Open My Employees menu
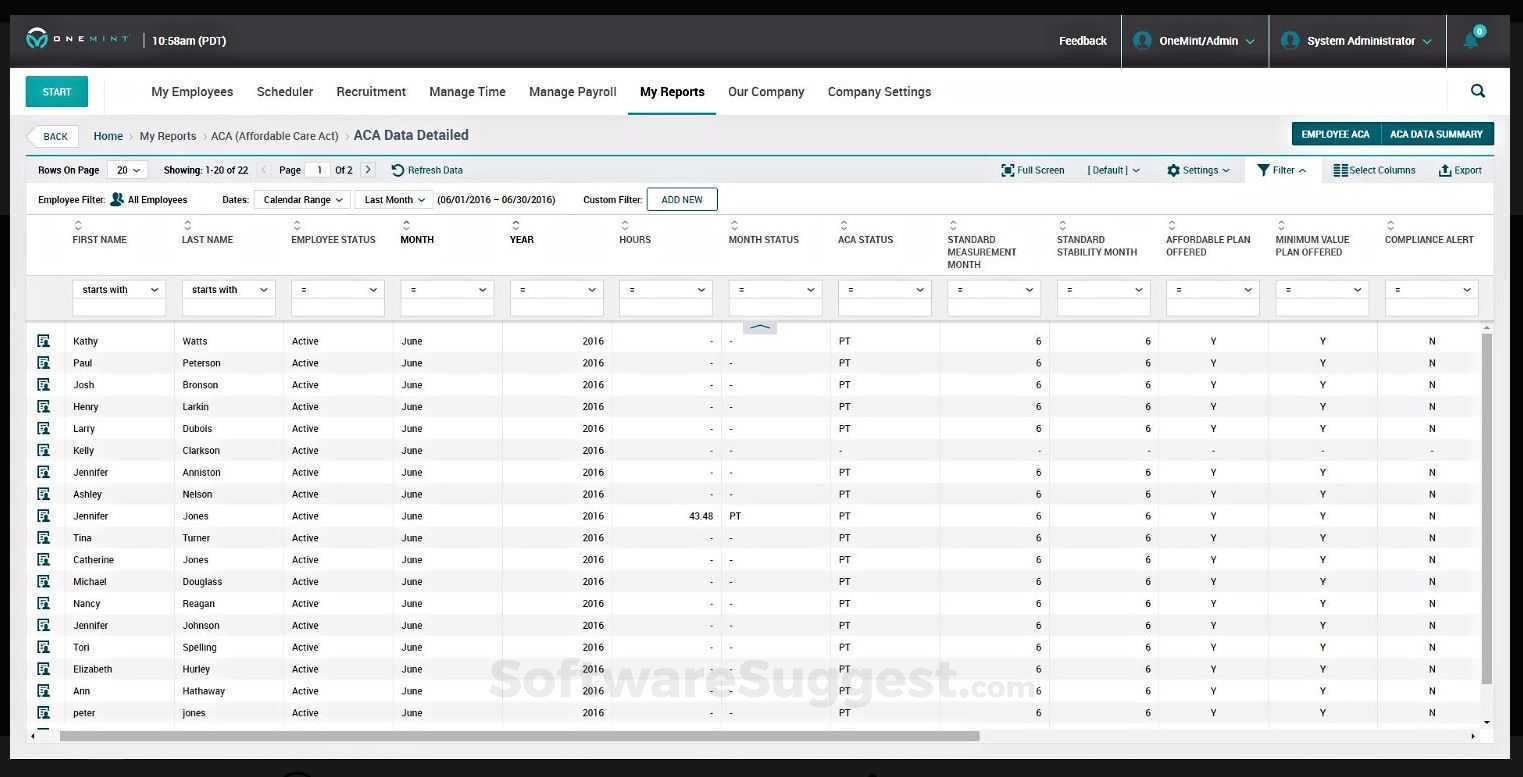This screenshot has width=1523, height=777. tap(192, 92)
